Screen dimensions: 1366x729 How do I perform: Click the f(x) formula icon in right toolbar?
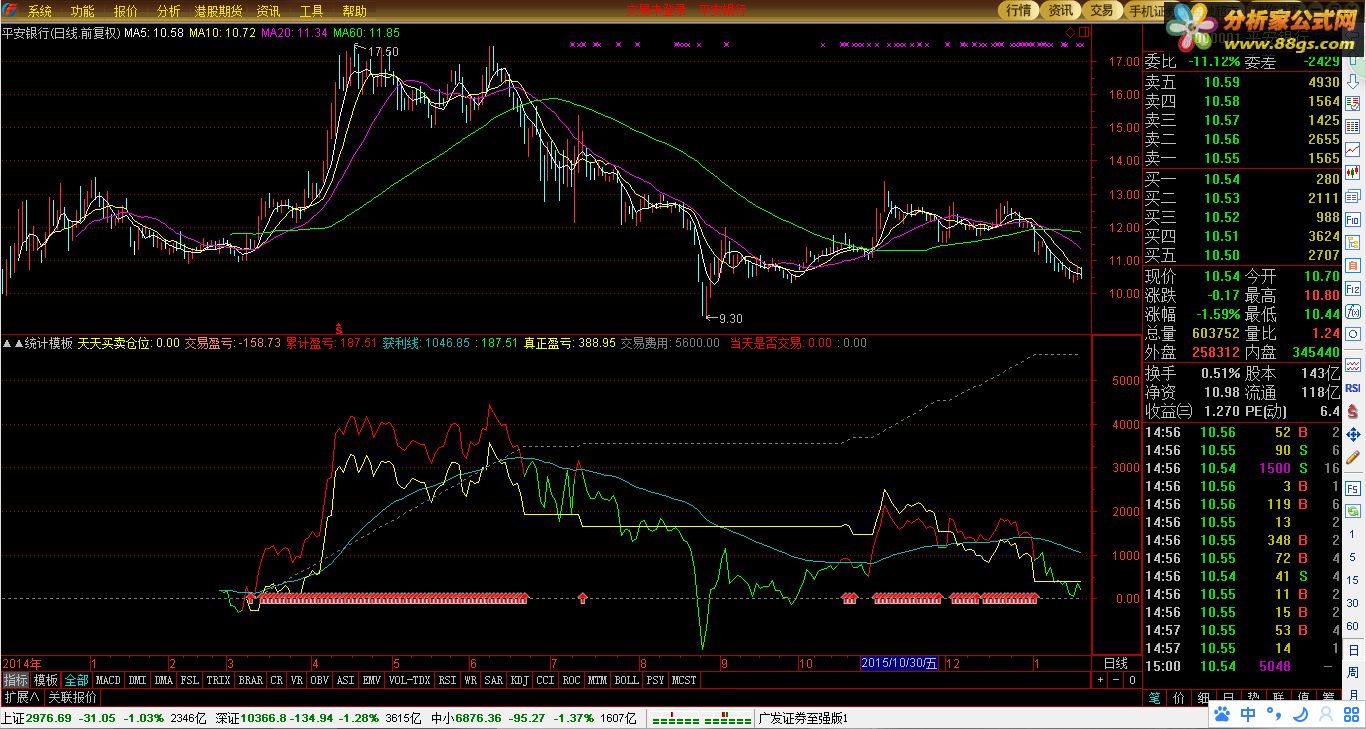click(1352, 311)
